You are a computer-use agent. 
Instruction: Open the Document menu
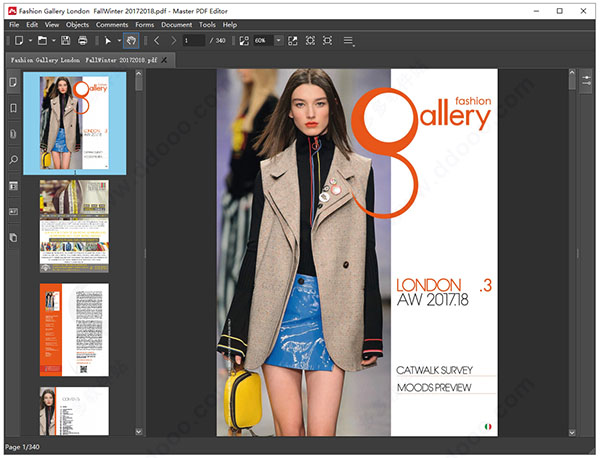point(176,25)
